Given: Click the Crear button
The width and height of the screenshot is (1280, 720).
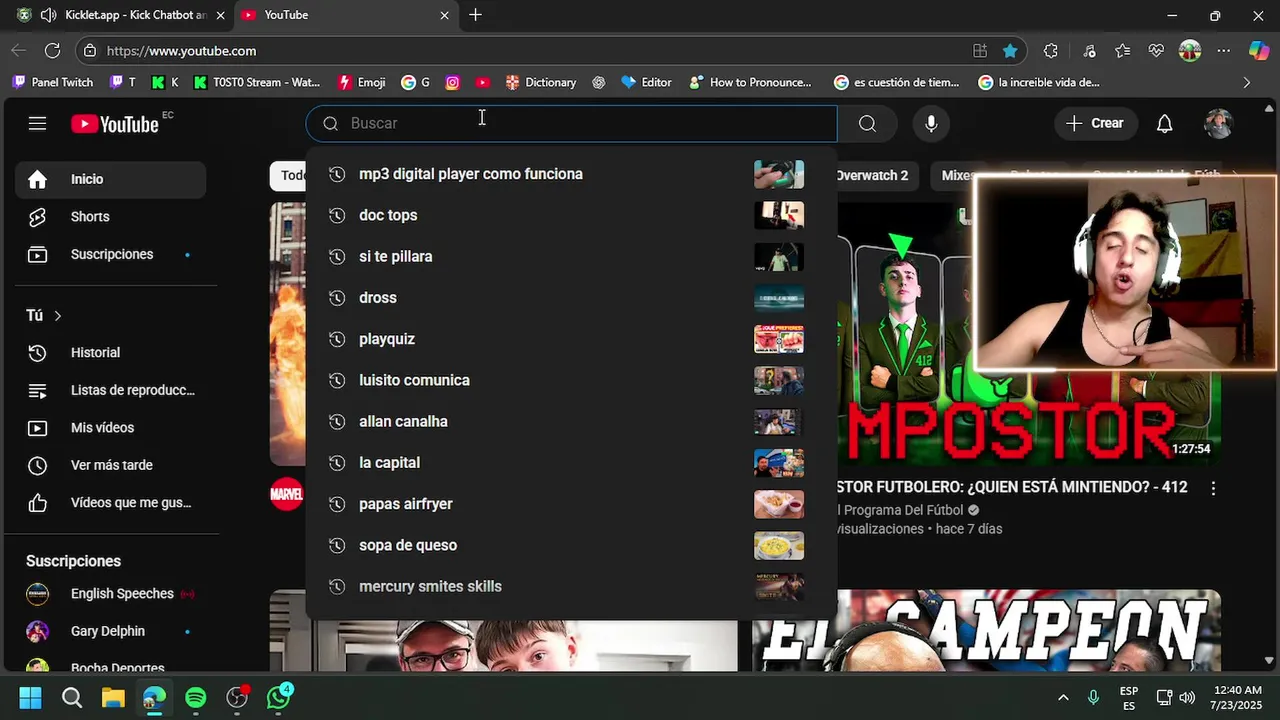Looking at the screenshot, I should [x=1094, y=123].
